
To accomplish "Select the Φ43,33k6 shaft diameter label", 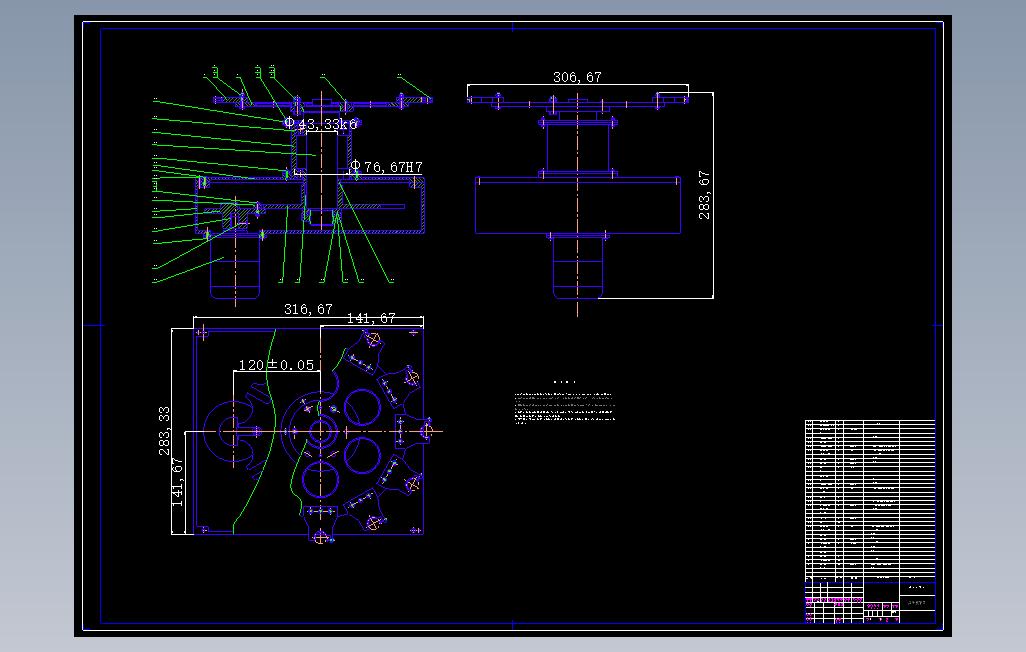I will pyautogui.click(x=321, y=124).
